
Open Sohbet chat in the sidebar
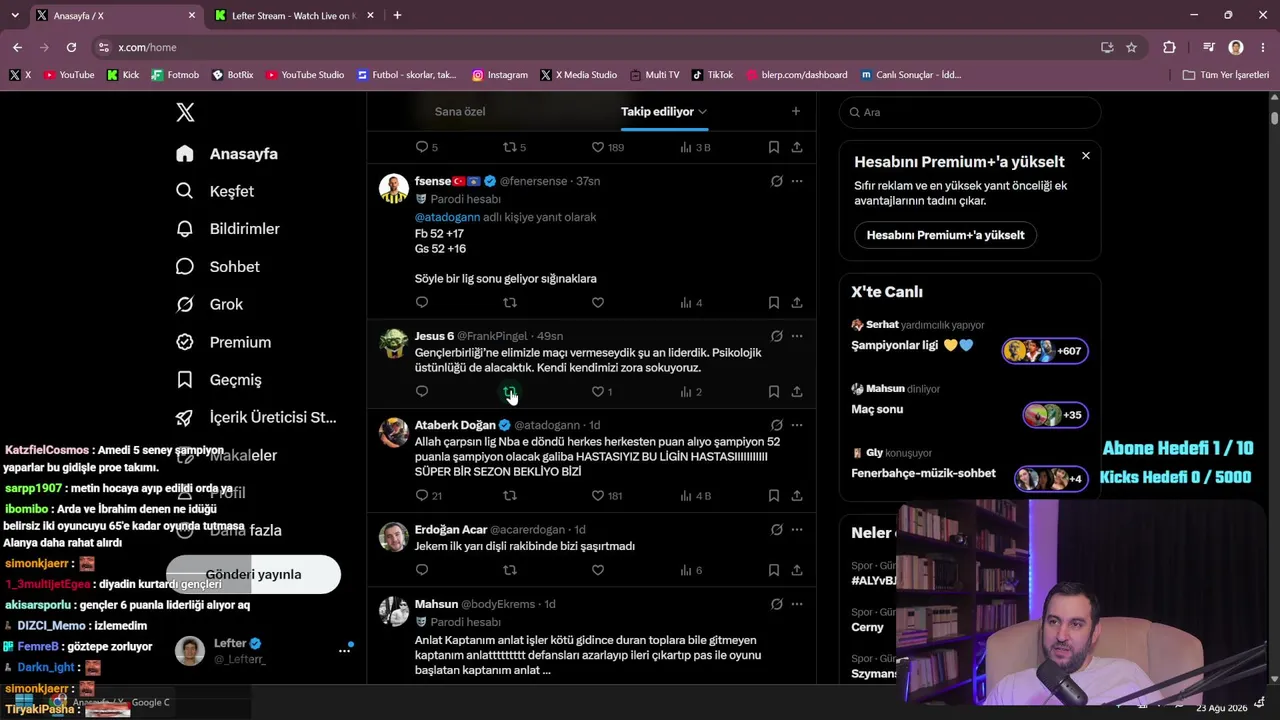pos(217,267)
